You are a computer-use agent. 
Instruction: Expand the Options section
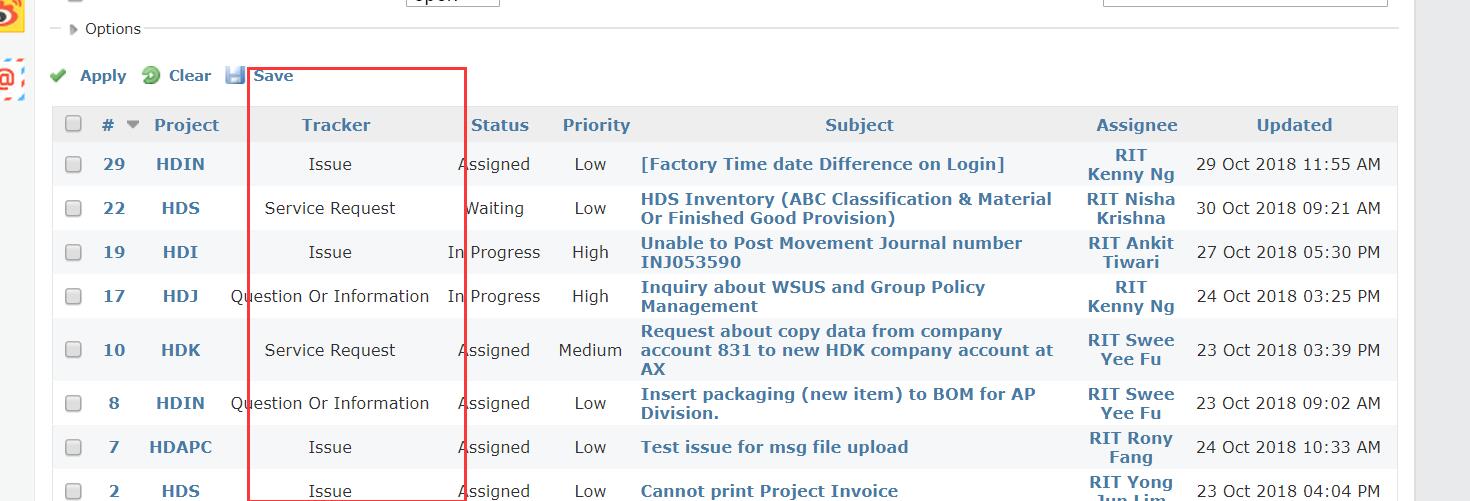coord(105,29)
